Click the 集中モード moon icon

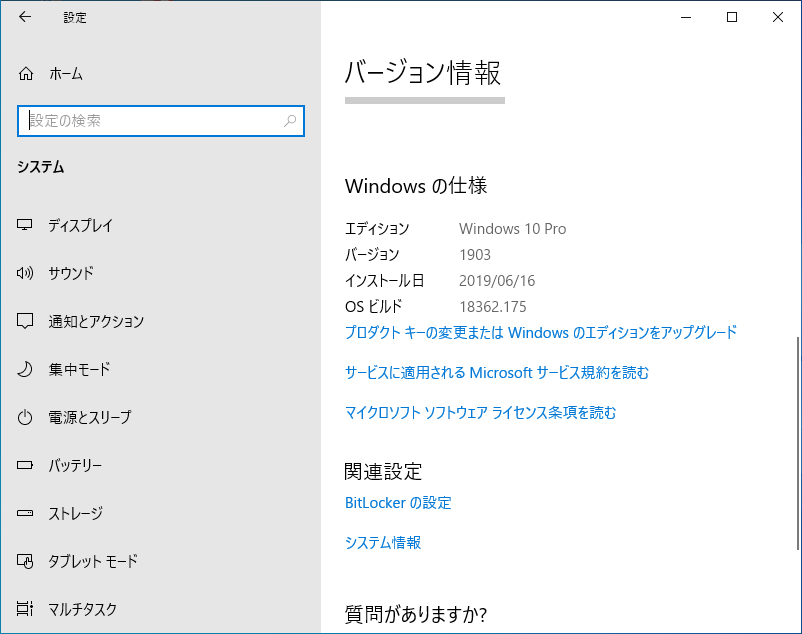tap(25, 369)
